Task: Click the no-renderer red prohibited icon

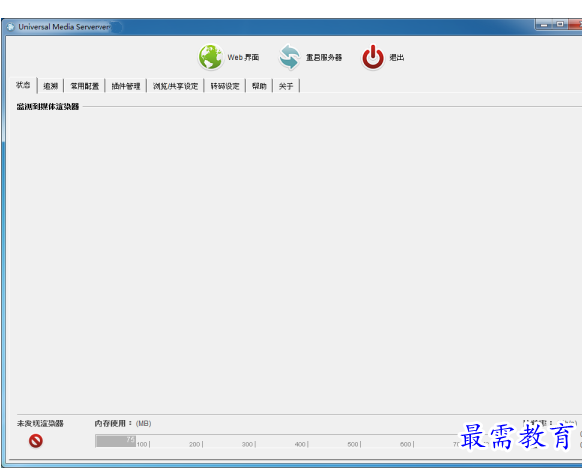Action: (x=36, y=441)
